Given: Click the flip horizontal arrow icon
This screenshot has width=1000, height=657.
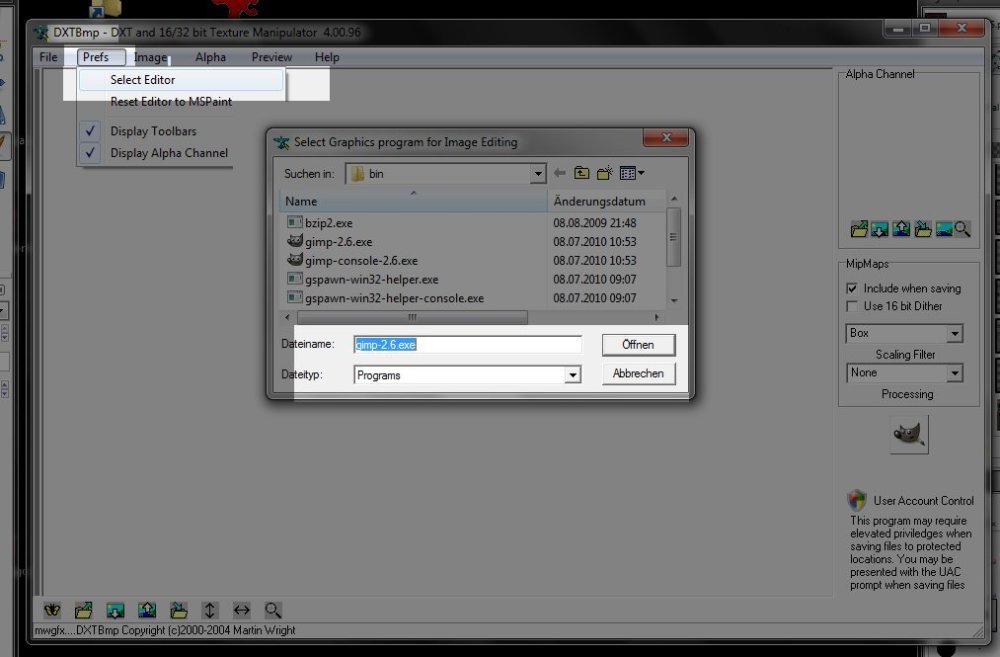Looking at the screenshot, I should click(242, 610).
